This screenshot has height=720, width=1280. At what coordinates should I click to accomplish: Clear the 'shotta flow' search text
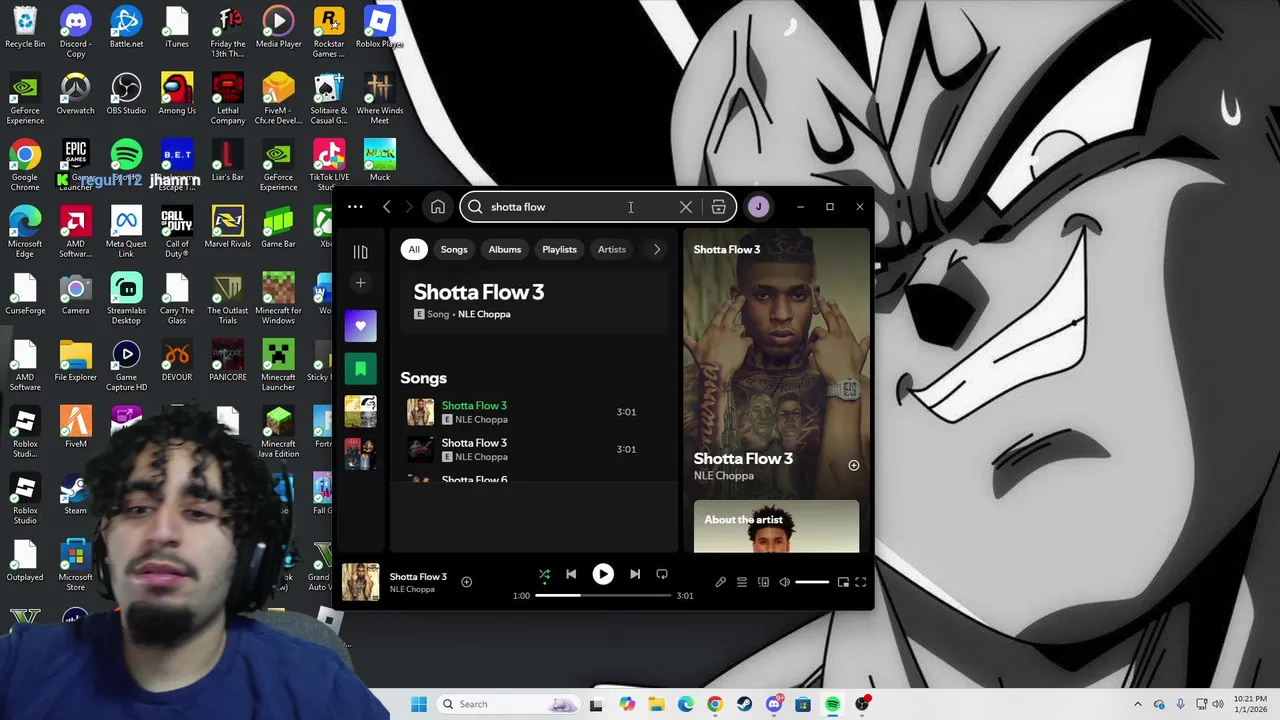[x=686, y=207]
